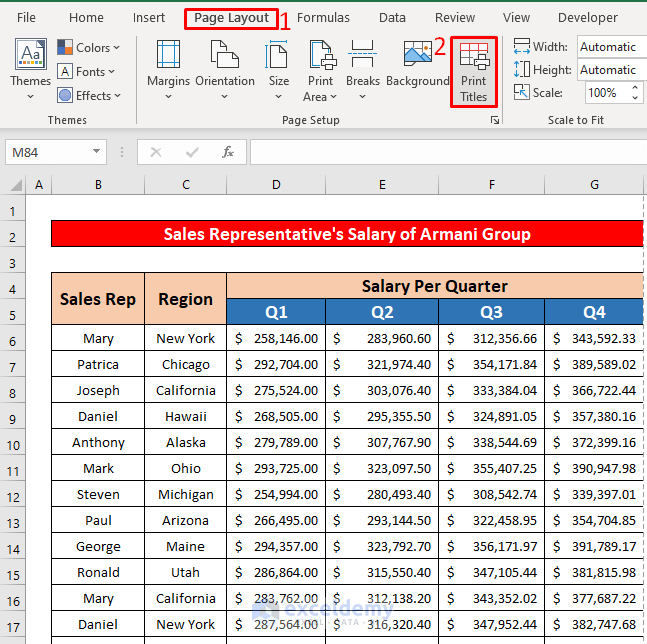Open the Orientation menu
The height and width of the screenshot is (644, 647).
pos(225,67)
